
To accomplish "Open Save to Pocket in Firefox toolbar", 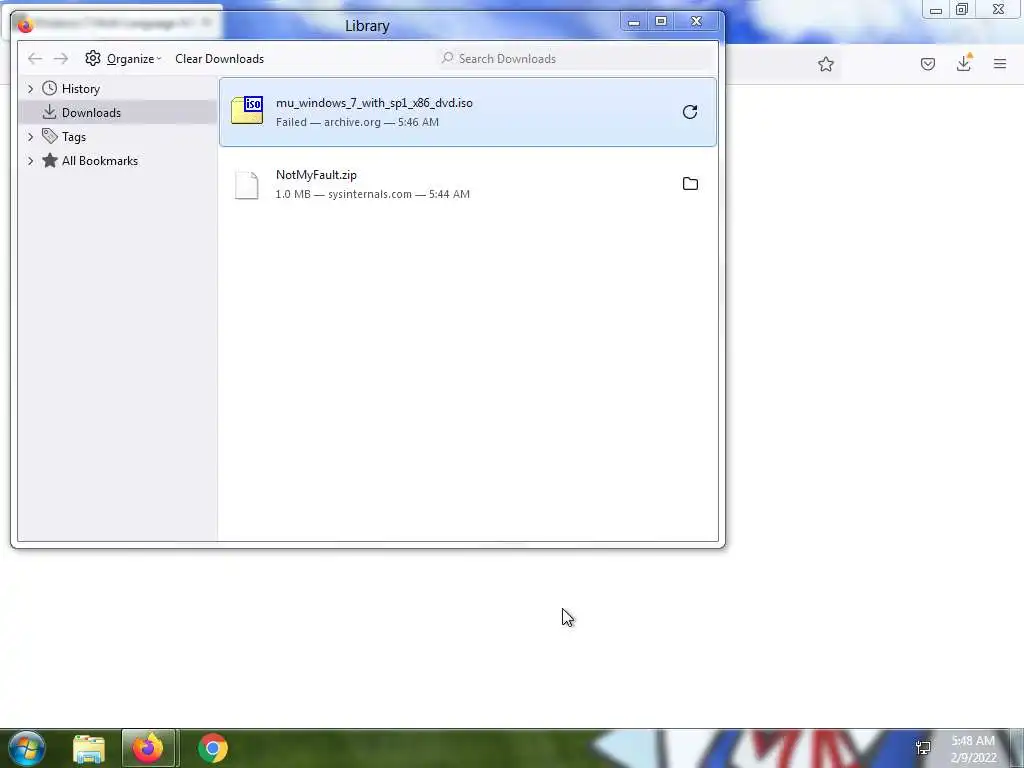I will click(927, 64).
